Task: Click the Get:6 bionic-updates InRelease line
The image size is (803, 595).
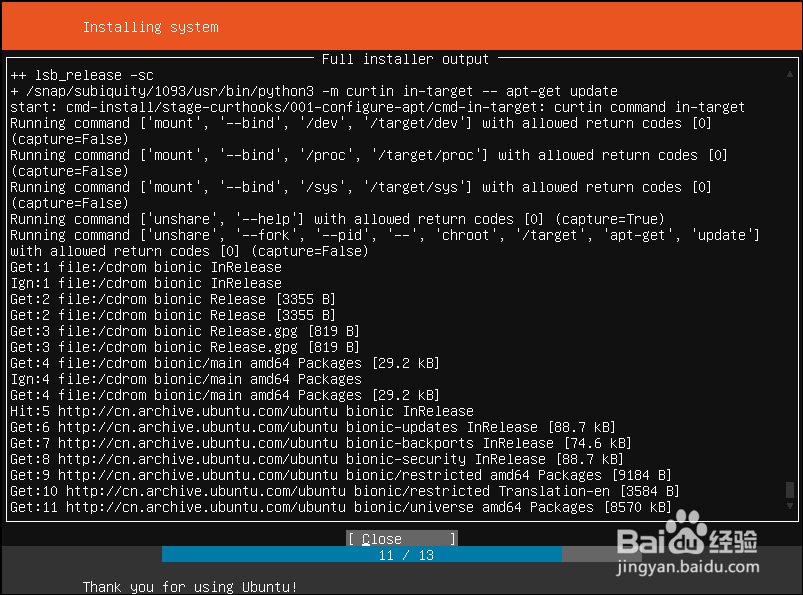Action: tap(313, 427)
